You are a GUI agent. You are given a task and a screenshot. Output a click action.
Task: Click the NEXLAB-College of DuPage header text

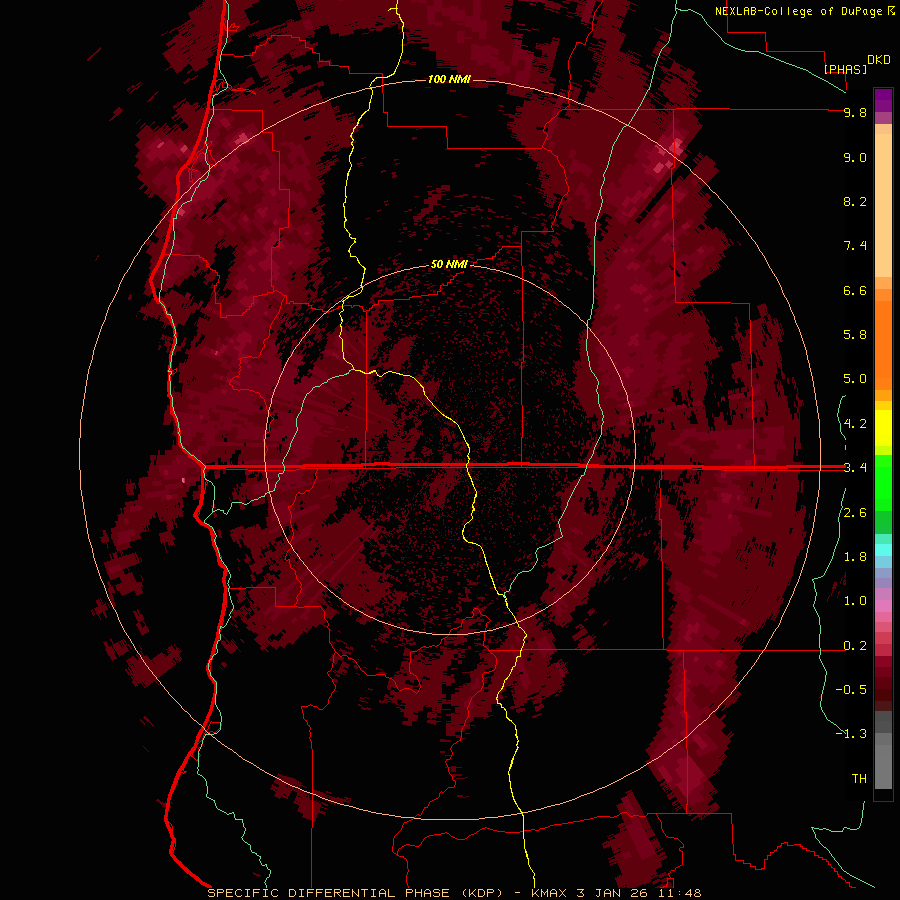coord(798,11)
